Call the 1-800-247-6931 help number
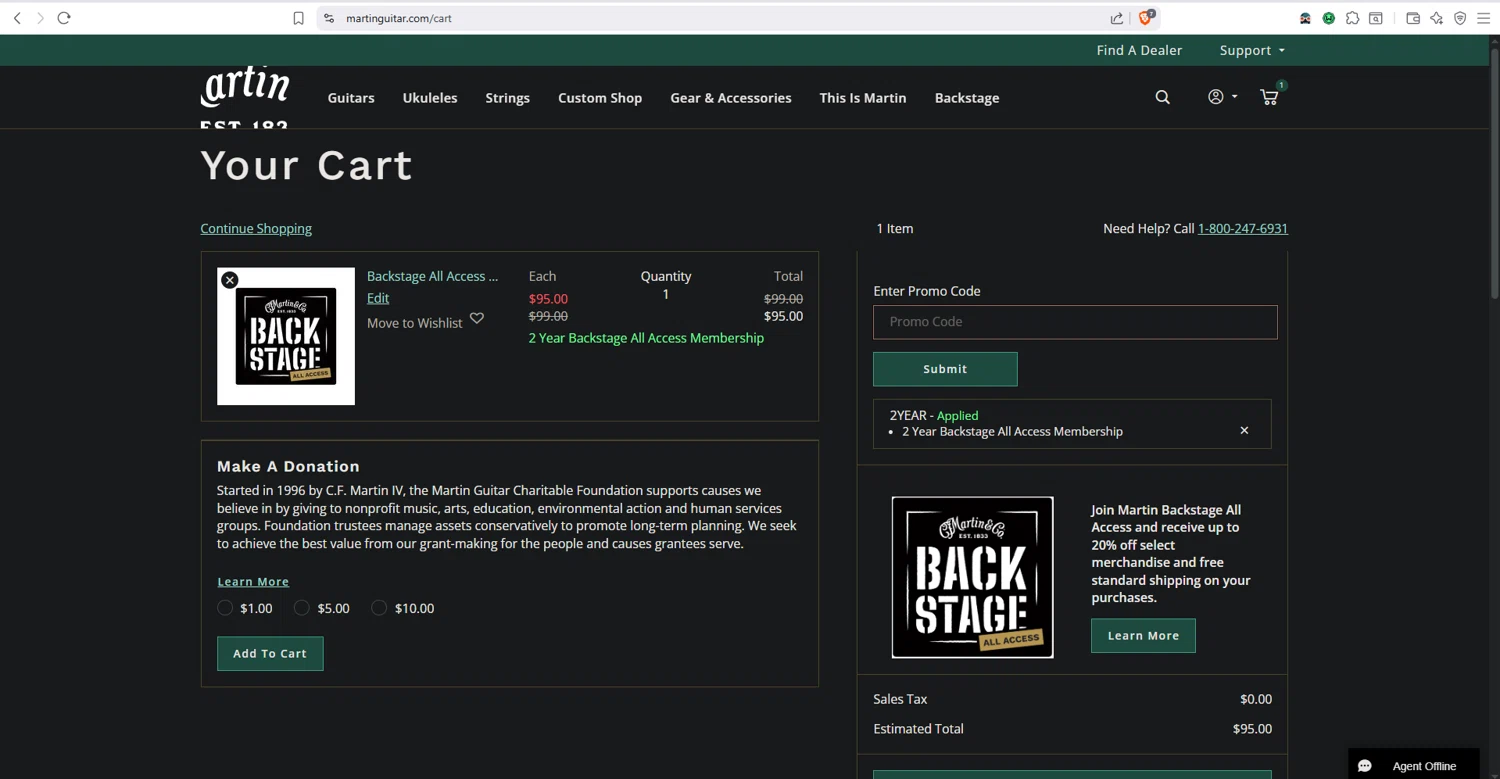1500x779 pixels. [1243, 228]
